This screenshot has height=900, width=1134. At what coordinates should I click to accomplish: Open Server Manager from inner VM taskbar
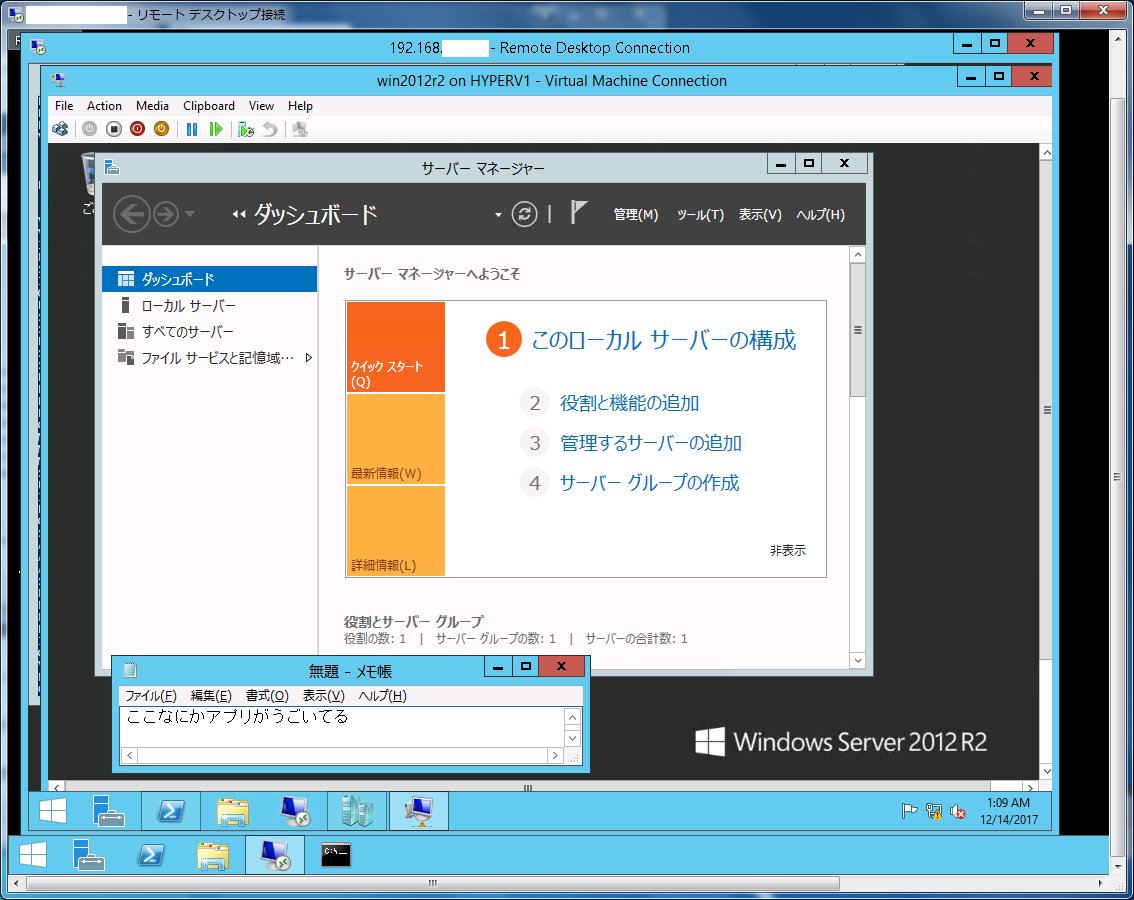click(x=108, y=810)
